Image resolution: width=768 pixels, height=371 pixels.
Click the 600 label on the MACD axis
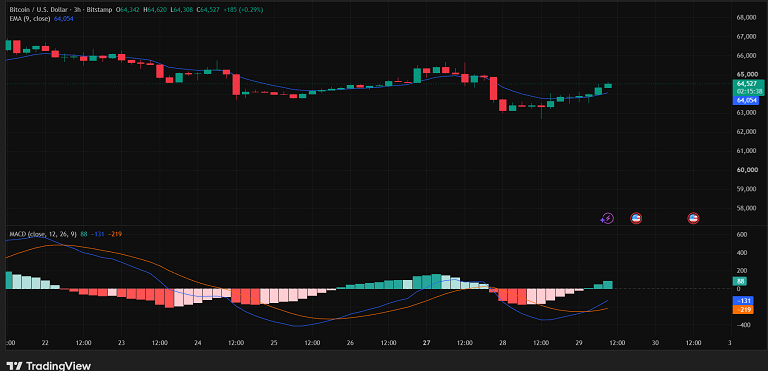pyautogui.click(x=742, y=235)
